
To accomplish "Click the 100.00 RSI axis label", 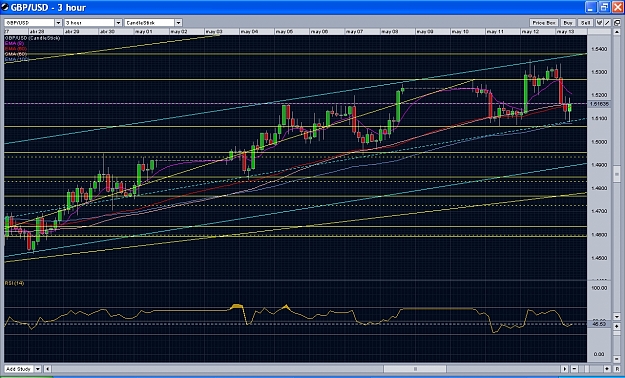I will (599, 288).
